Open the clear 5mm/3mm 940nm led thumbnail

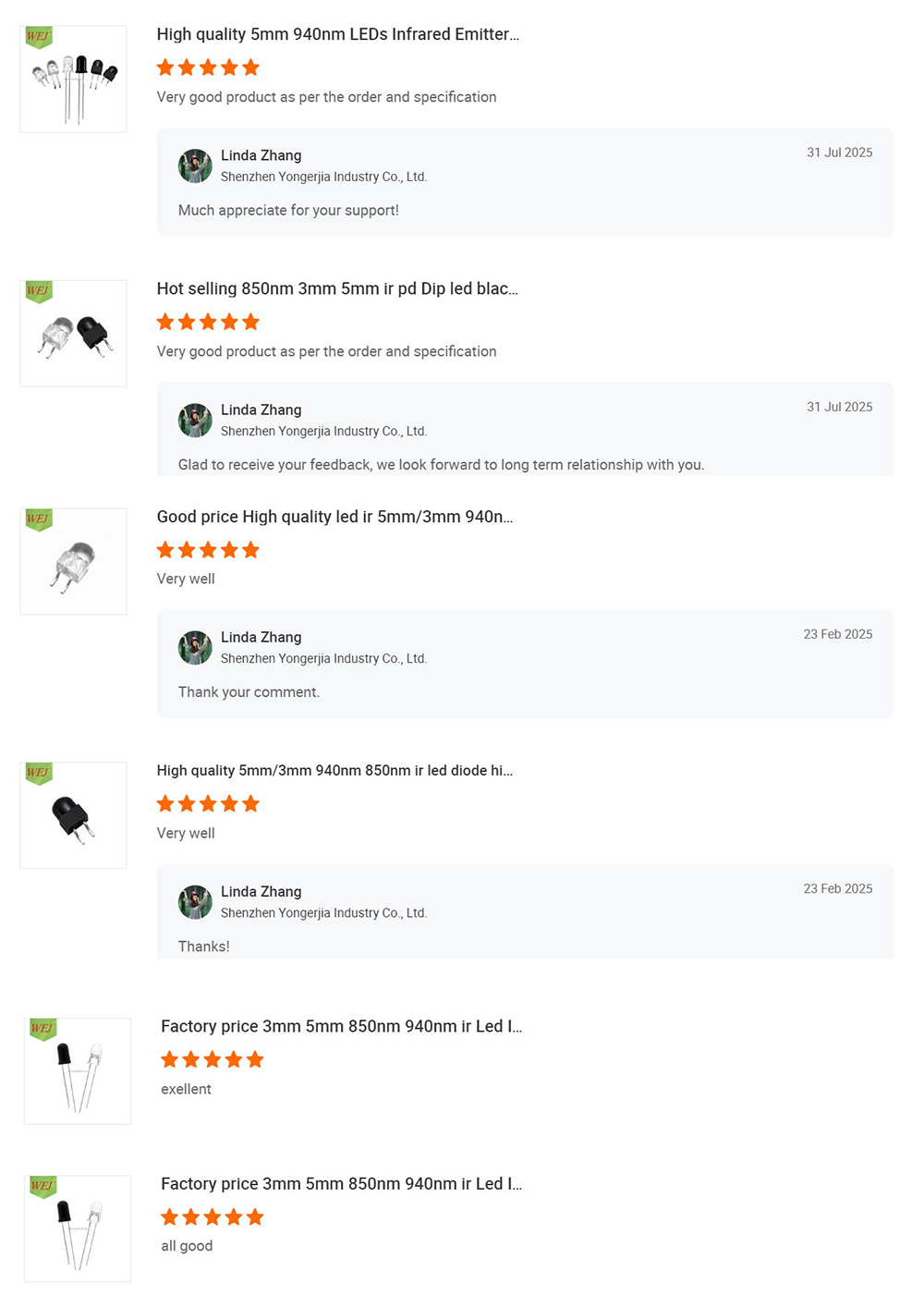pyautogui.click(x=73, y=561)
